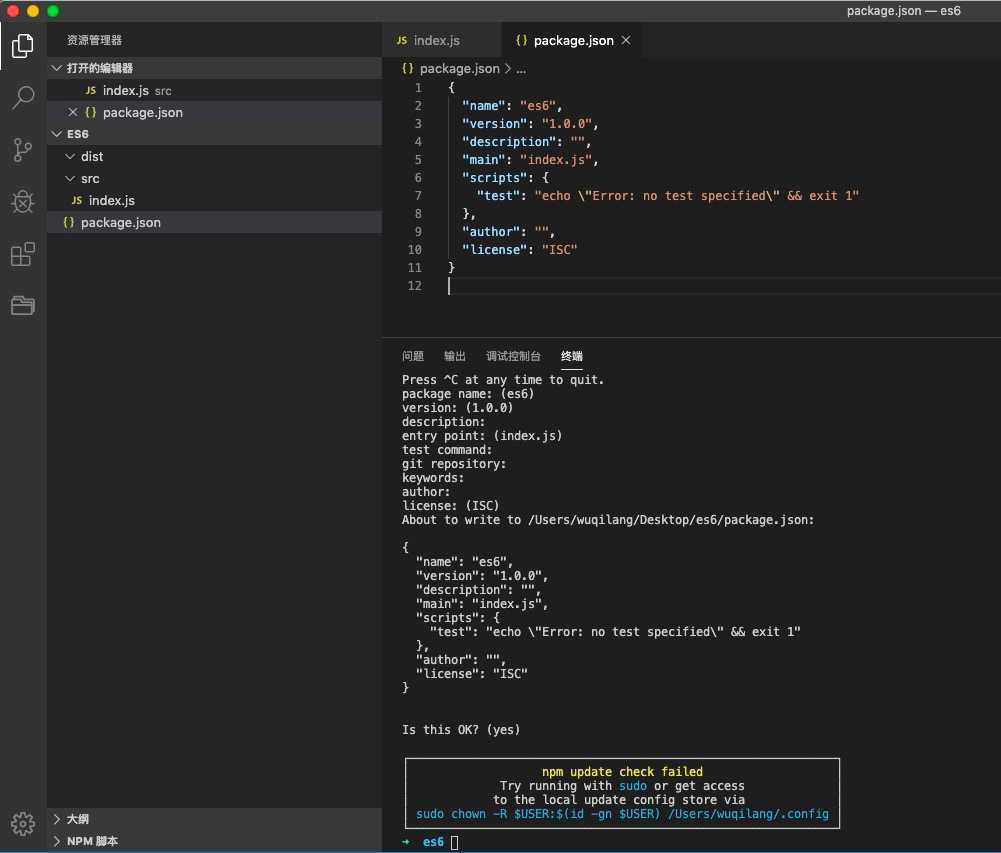
Task: Expand the 大纲 outline section
Action: [x=57, y=819]
